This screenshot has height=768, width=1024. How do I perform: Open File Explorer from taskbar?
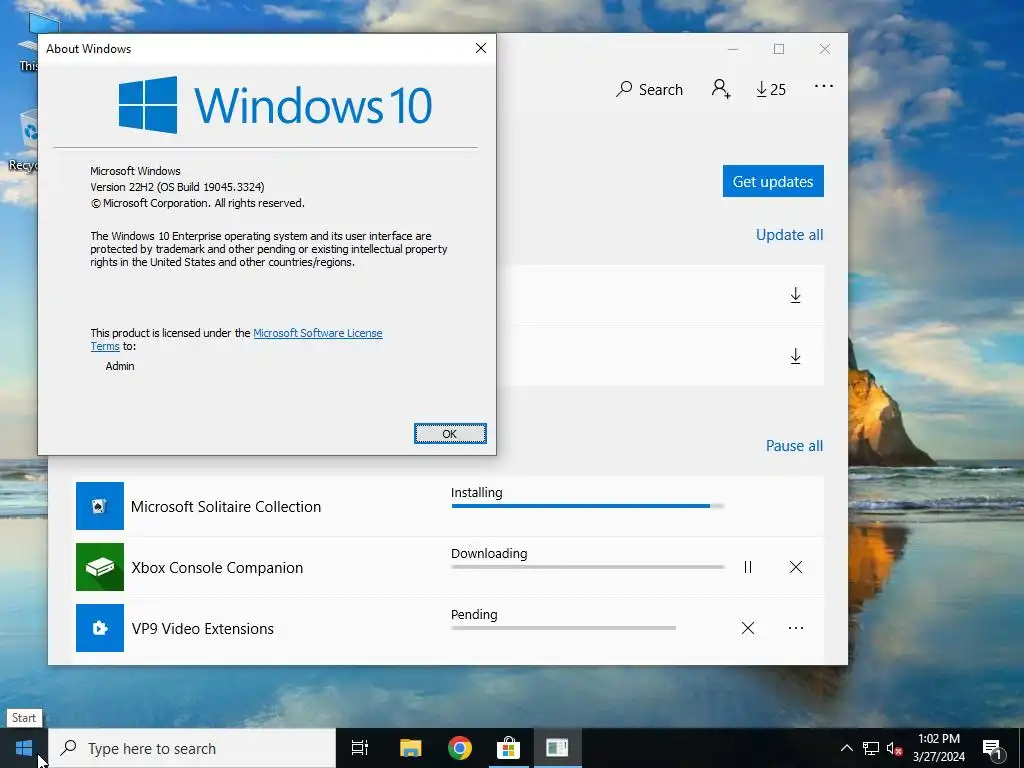[411, 748]
